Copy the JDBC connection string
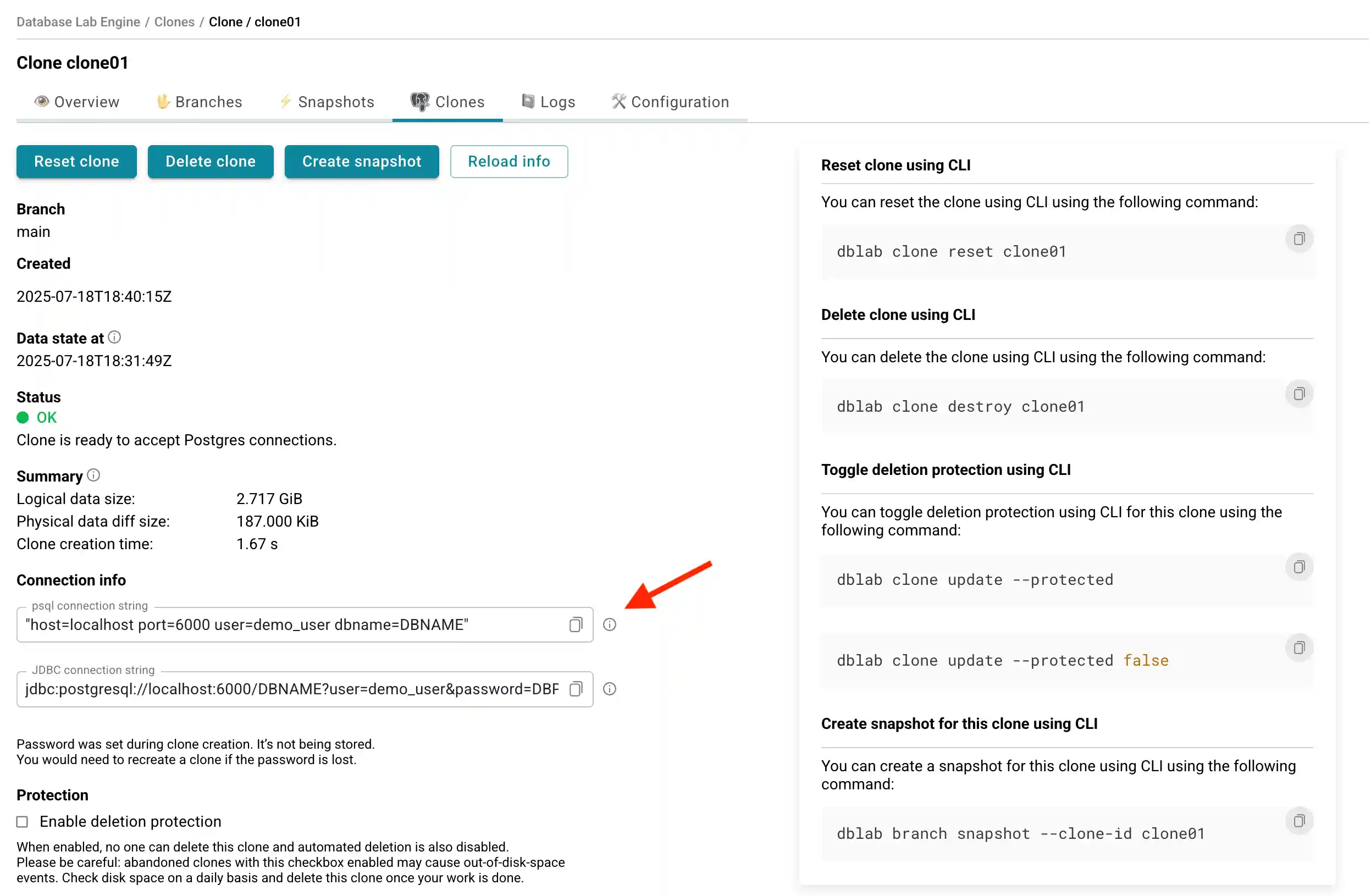1371x896 pixels. click(x=576, y=689)
